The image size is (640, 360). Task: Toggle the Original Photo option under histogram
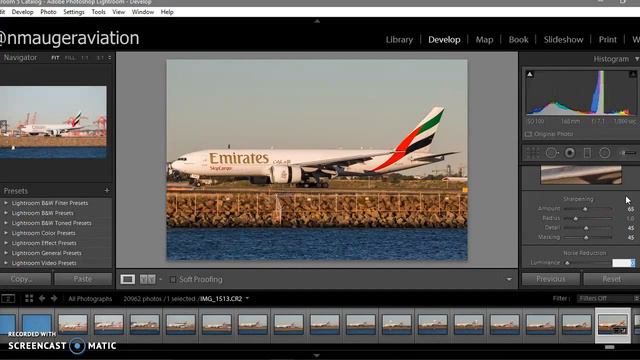549,134
